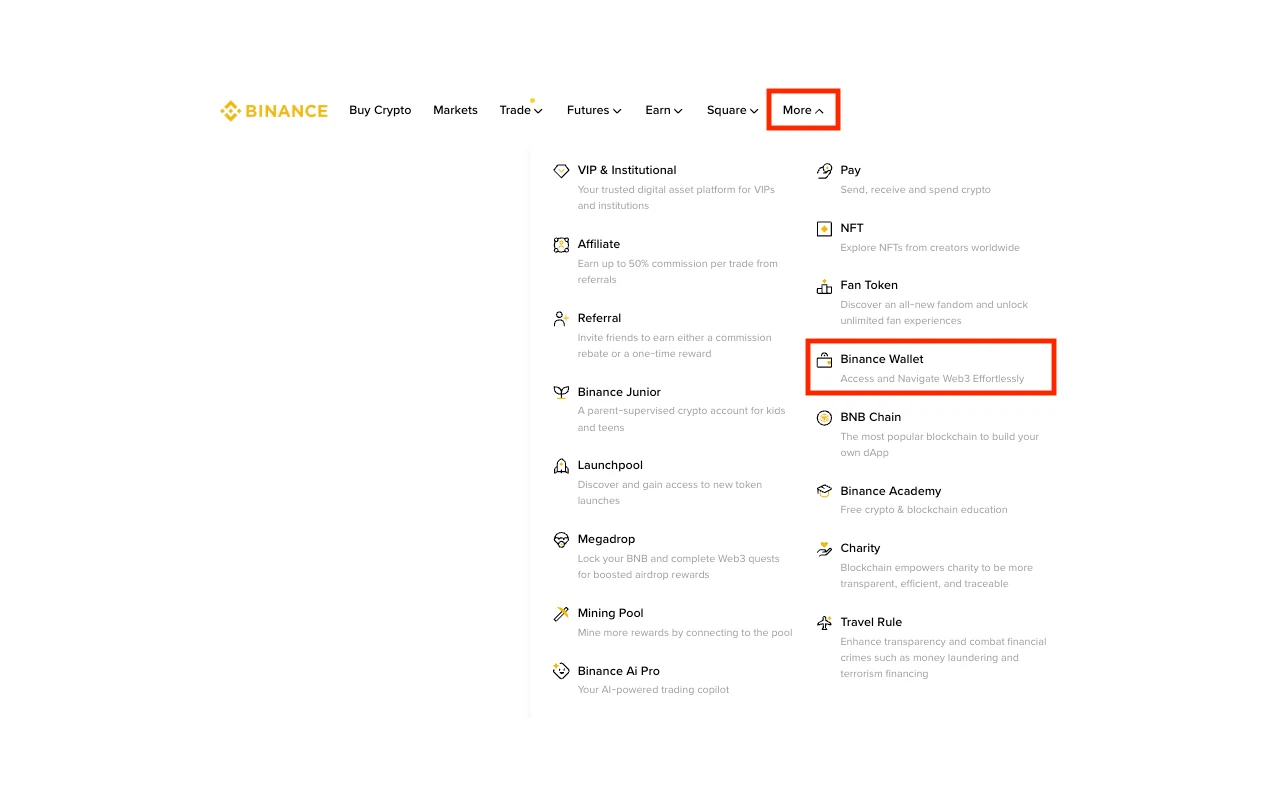Open the Fan Token link
The height and width of the screenshot is (800, 1280).
pyautogui.click(x=869, y=285)
